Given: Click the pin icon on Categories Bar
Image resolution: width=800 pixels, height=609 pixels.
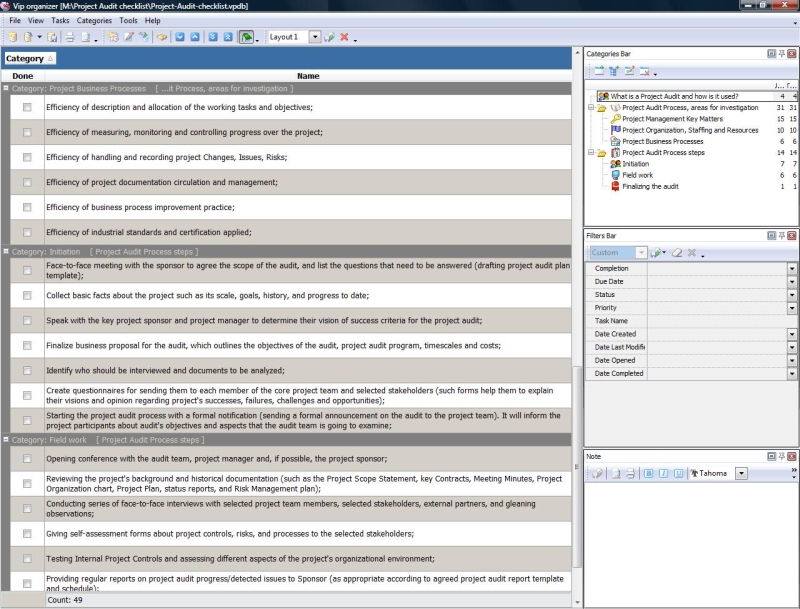Looking at the screenshot, I should point(781,54).
